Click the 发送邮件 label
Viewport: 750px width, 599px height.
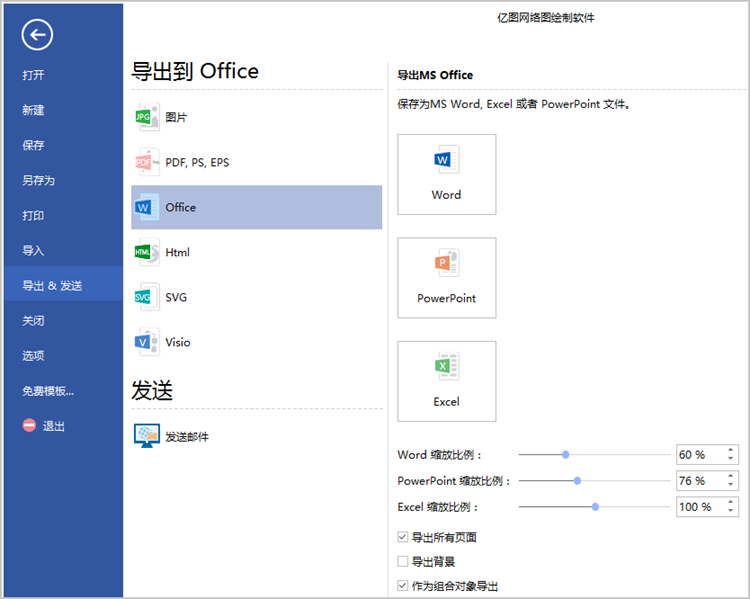click(x=187, y=437)
